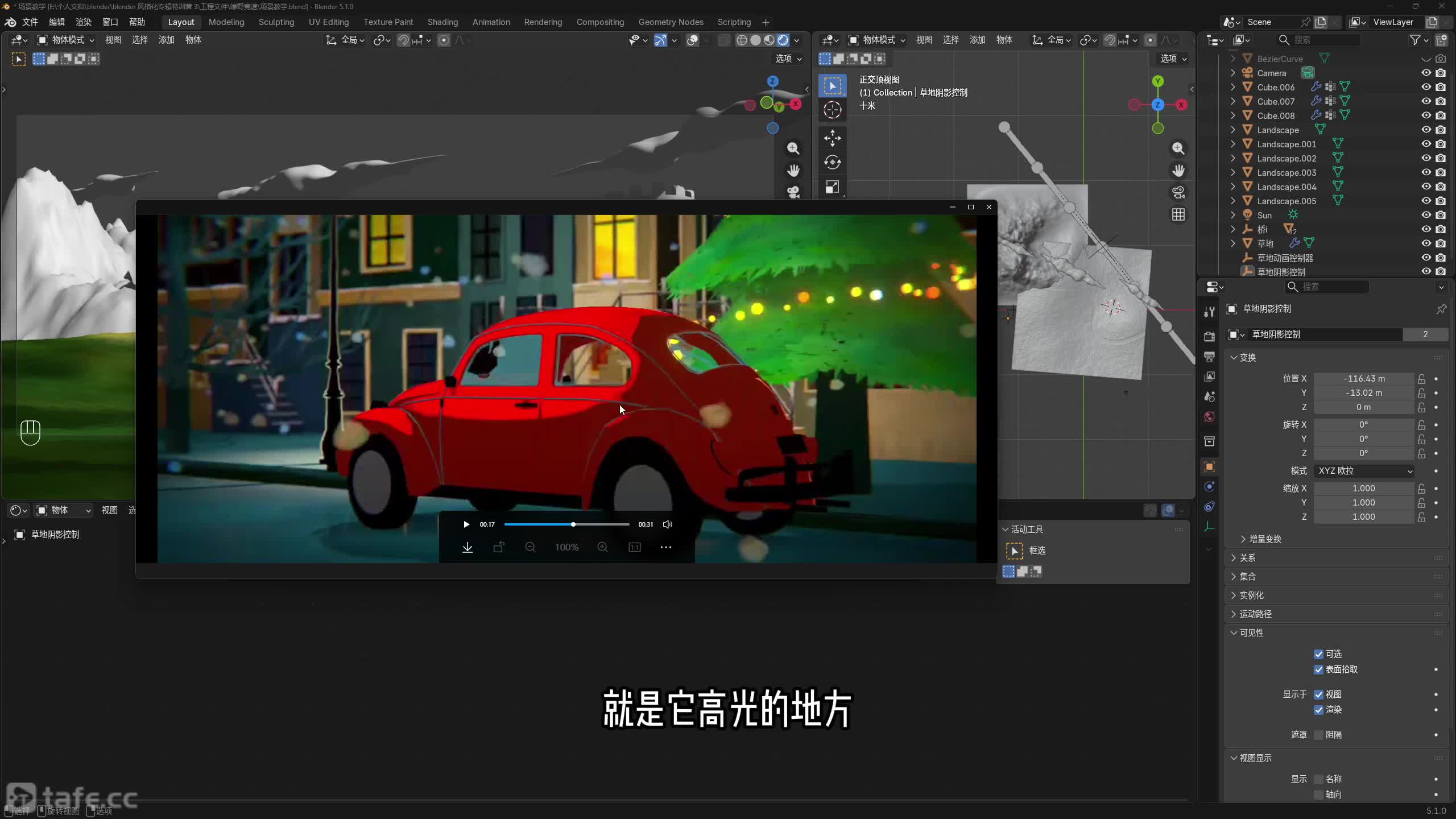Uncheck the 渲染 show-in-render checkbox

click(x=1318, y=710)
